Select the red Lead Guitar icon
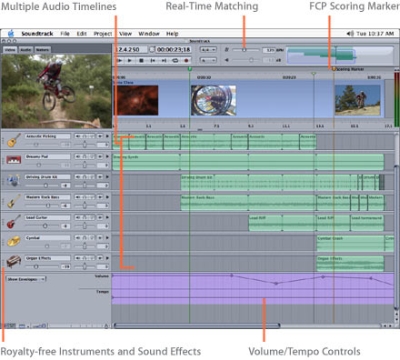The width and height of the screenshot is (400, 360). point(14,221)
